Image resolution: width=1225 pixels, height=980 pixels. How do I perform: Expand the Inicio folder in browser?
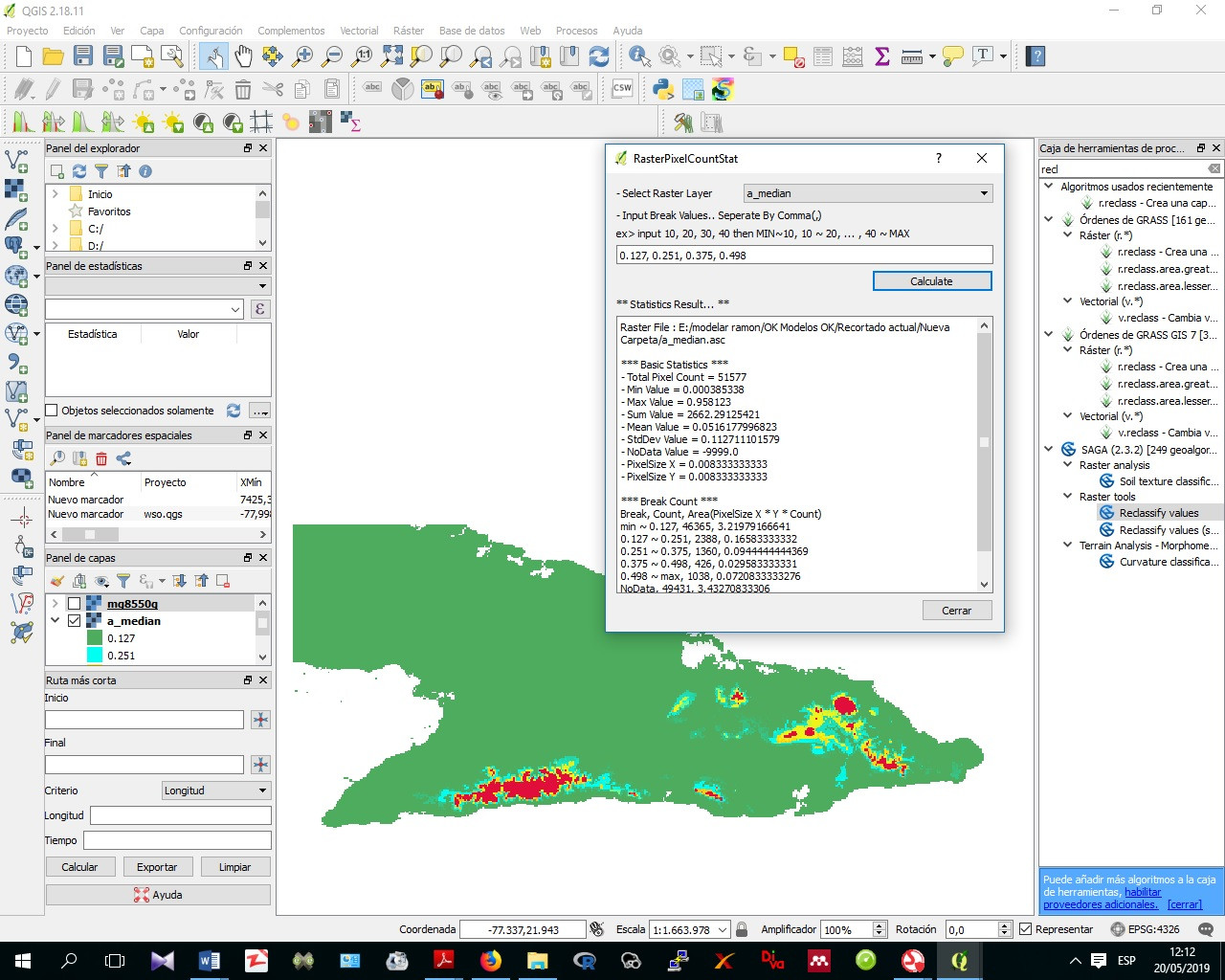point(56,194)
